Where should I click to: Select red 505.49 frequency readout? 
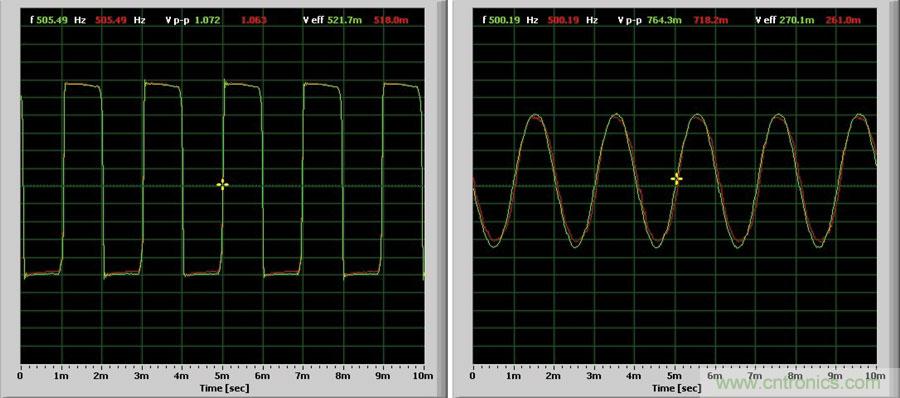[111, 20]
